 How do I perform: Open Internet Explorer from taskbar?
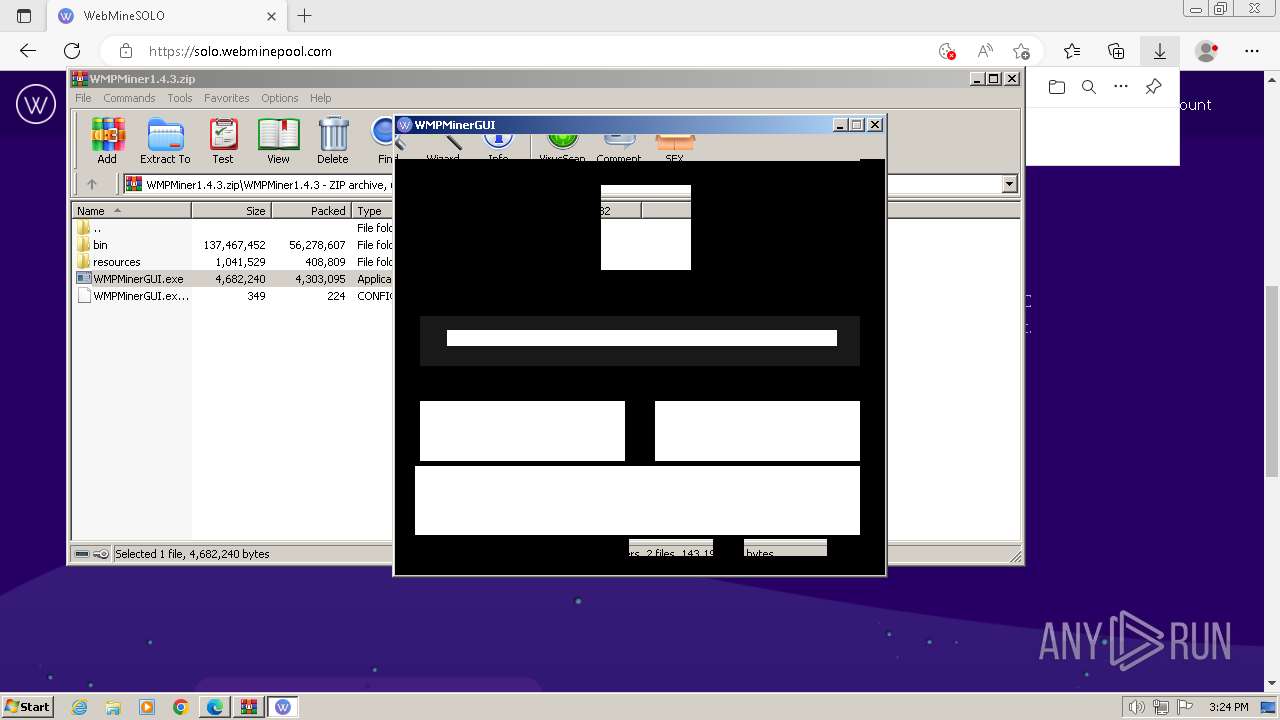(80, 707)
